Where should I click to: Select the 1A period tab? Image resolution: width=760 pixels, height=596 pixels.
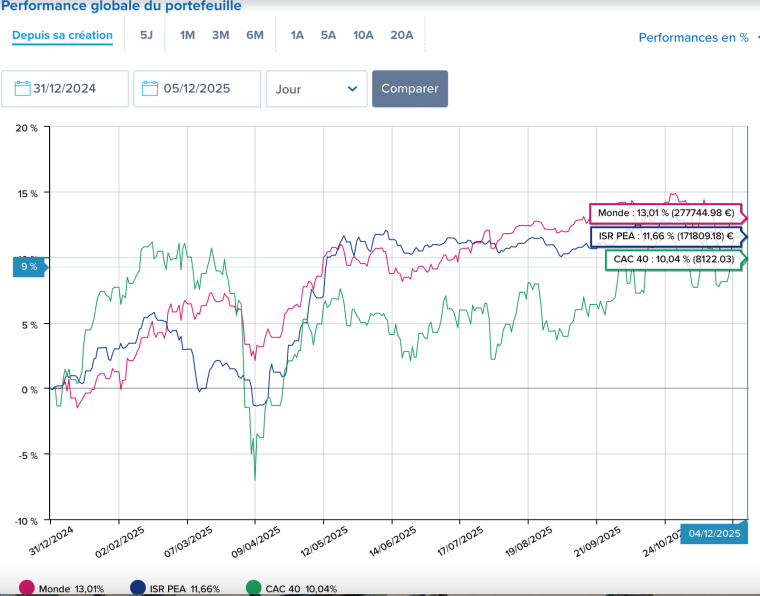pos(297,35)
